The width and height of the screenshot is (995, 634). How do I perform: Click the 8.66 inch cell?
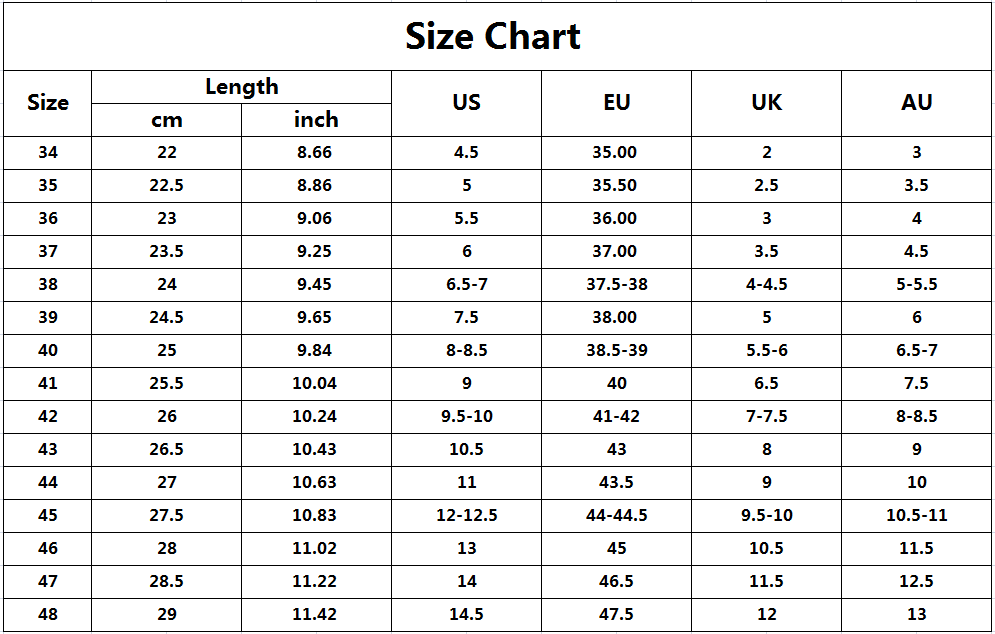[316, 153]
